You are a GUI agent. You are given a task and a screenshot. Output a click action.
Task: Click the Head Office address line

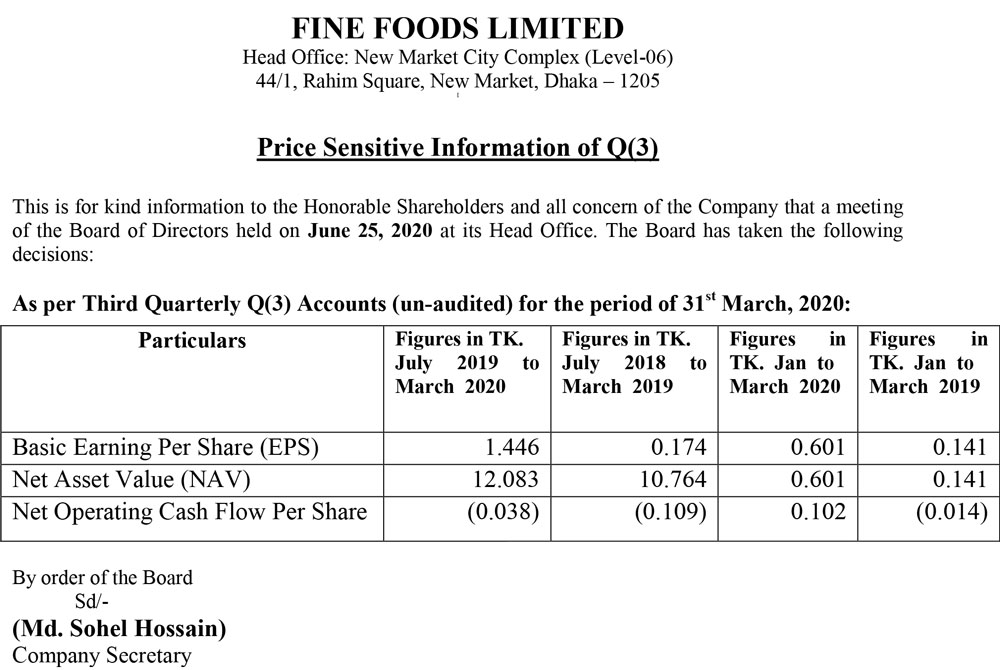pyautogui.click(x=456, y=57)
